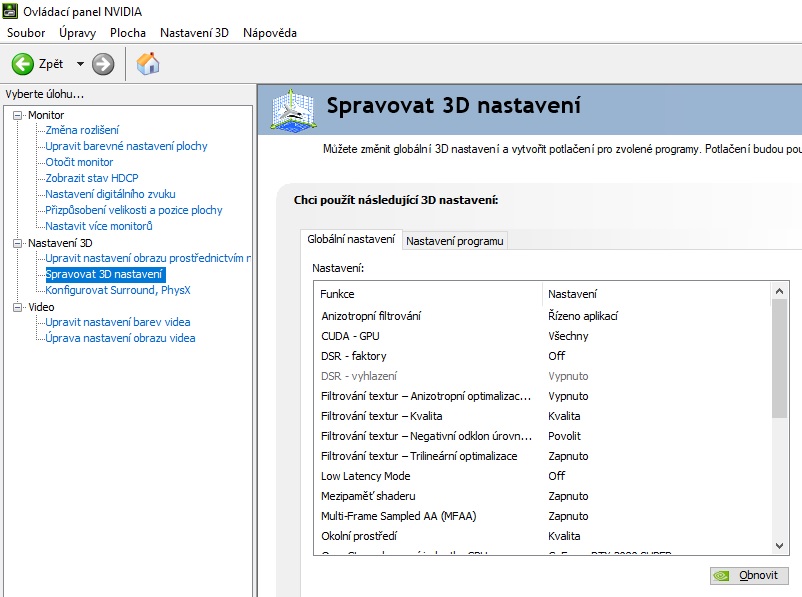Select Upravit nastavení barev videa
Viewport: 802px width, 597px height.
click(x=117, y=322)
